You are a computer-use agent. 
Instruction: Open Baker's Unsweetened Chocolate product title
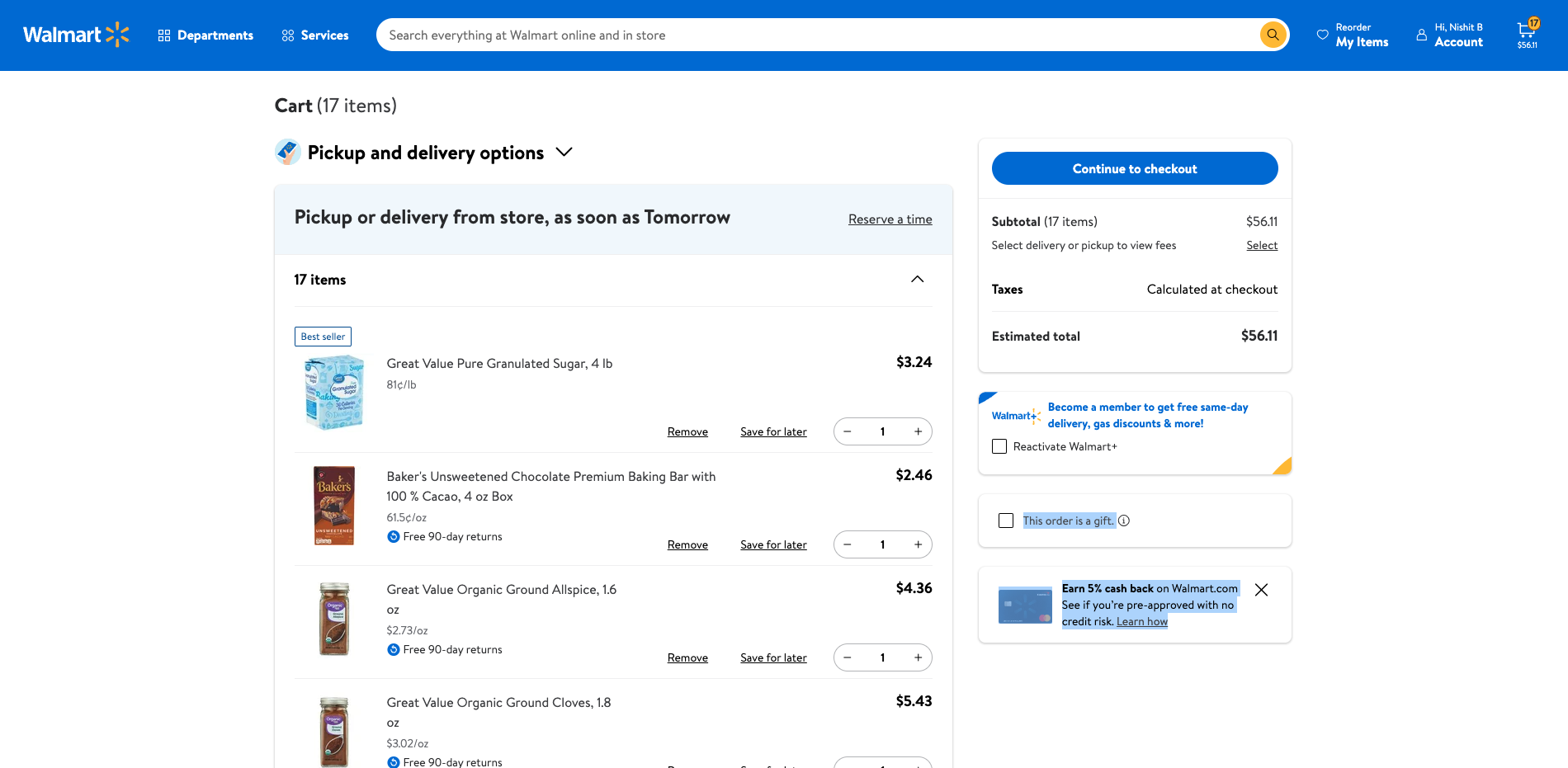tap(550, 487)
